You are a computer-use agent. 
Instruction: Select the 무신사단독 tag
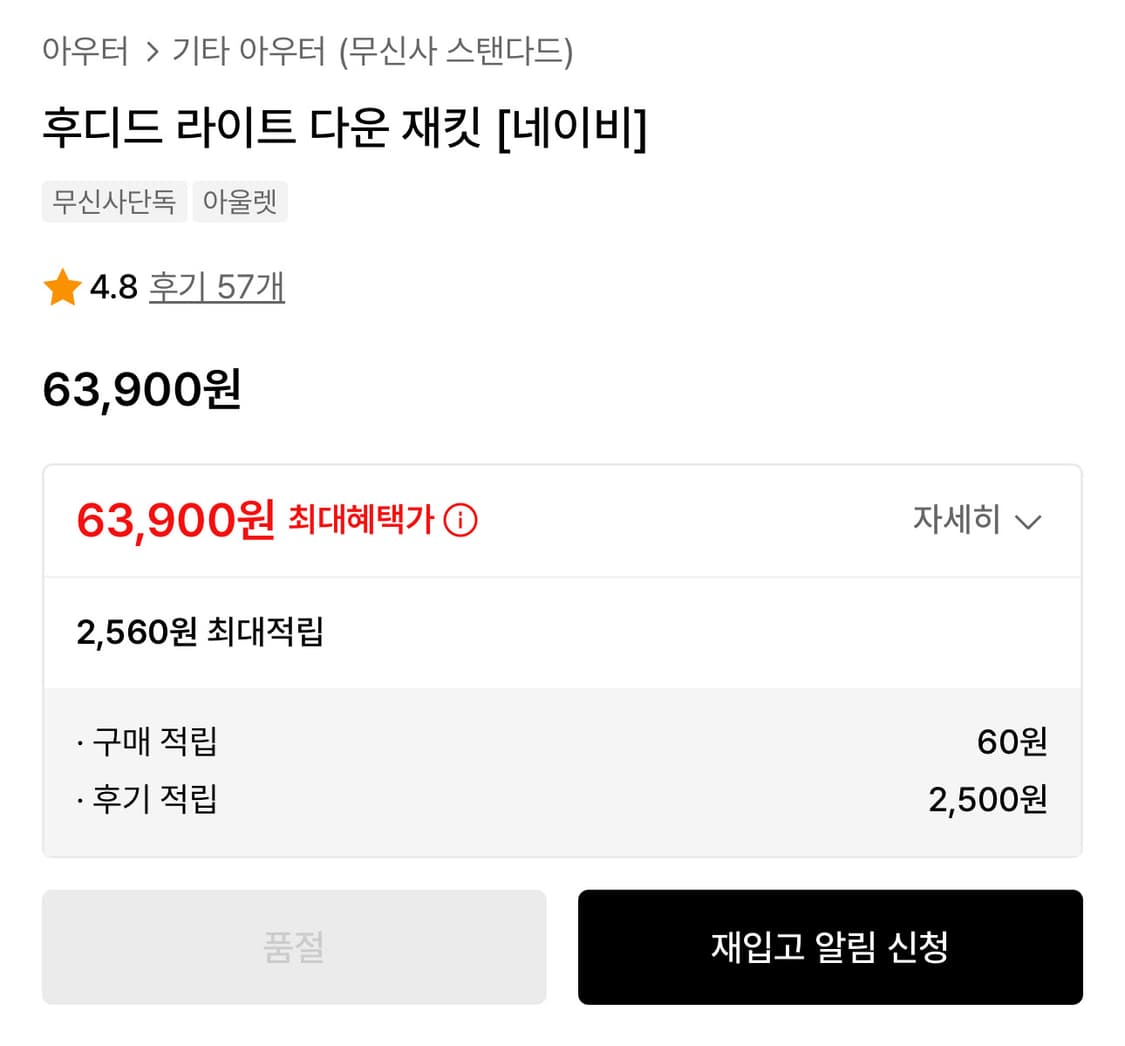click(114, 202)
